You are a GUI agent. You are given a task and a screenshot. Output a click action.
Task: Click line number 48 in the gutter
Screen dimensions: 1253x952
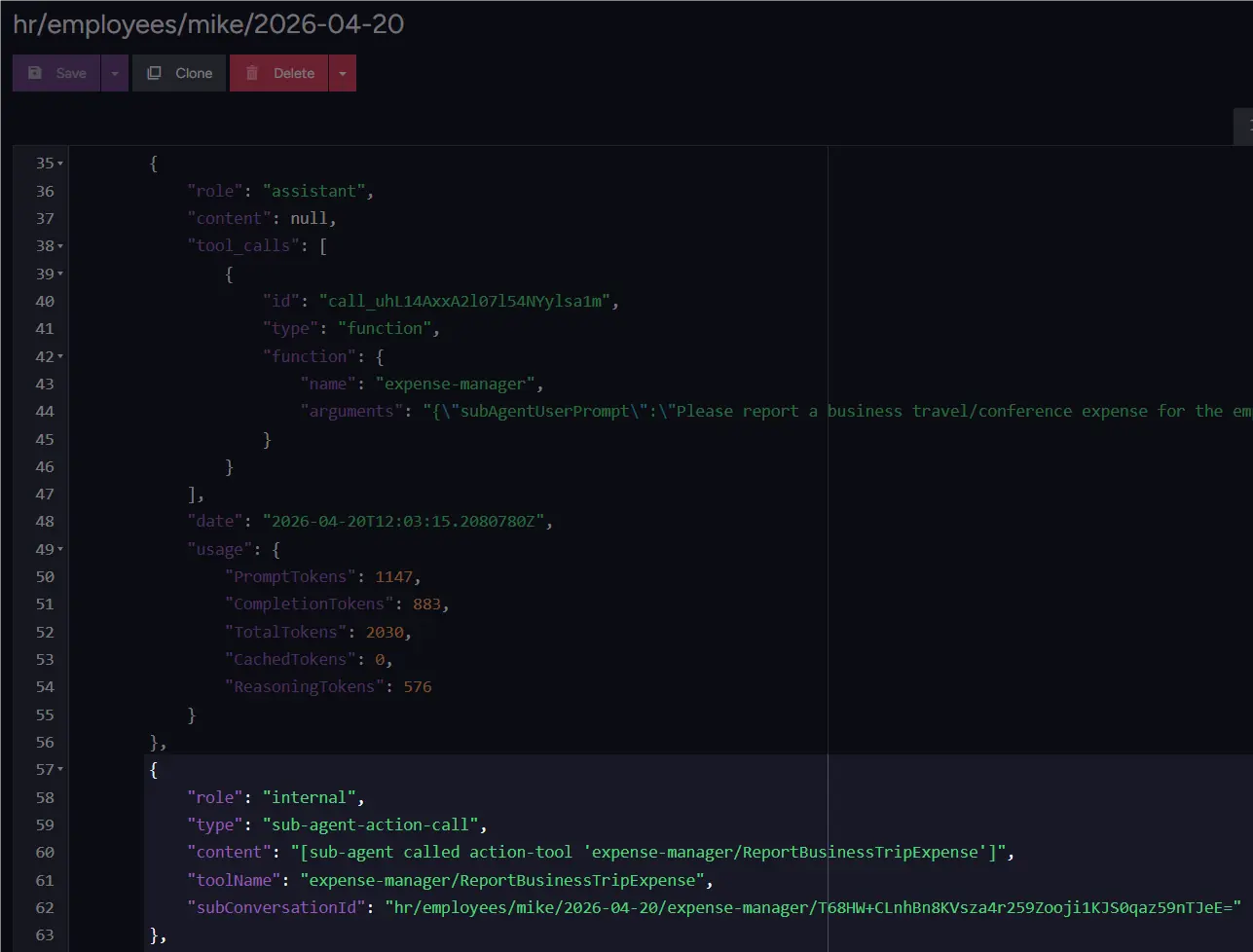tap(45, 522)
